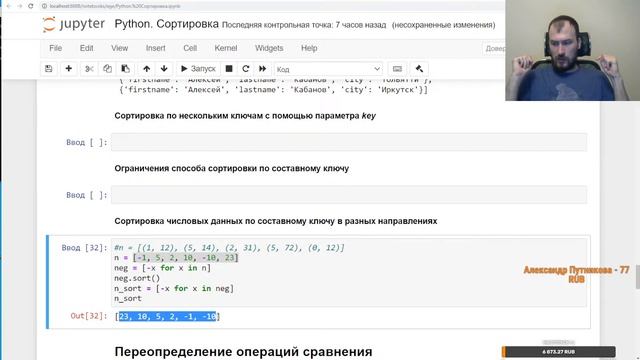The image size is (640, 360).
Task: Click the Jupyter logo
Action: [74, 24]
